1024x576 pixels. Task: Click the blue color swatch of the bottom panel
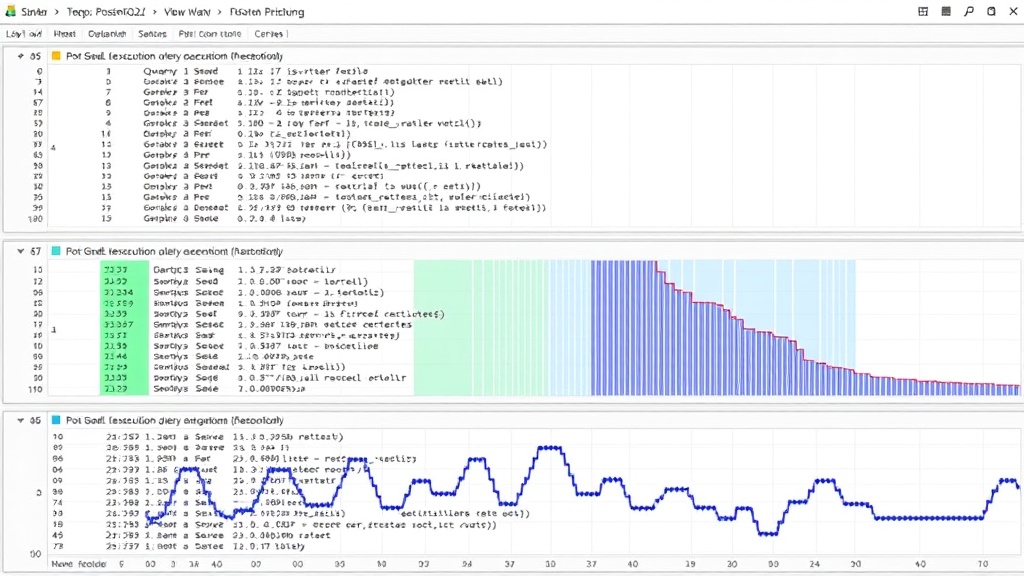pyautogui.click(x=56, y=420)
